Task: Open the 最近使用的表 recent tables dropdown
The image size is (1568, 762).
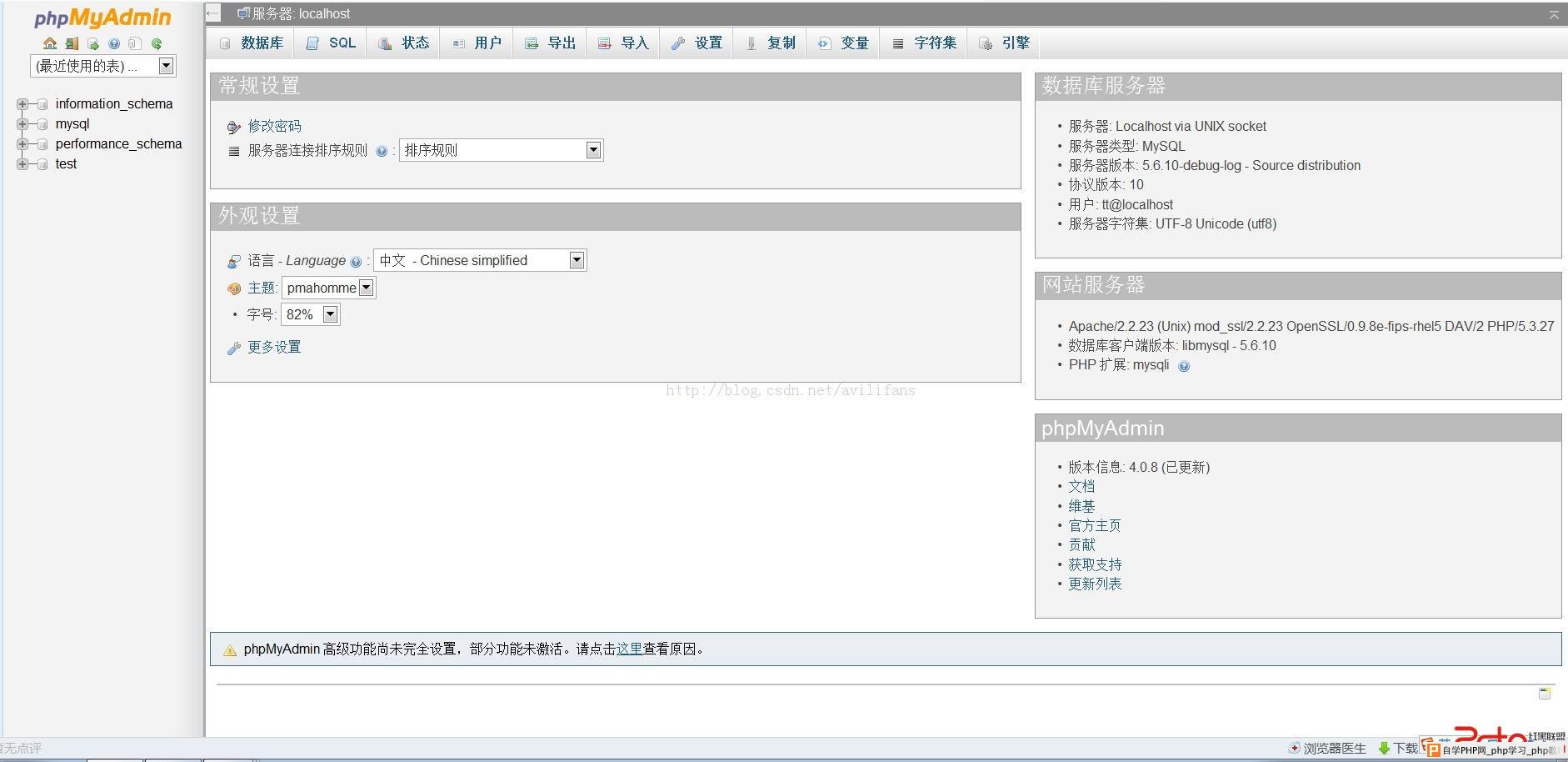Action: (x=103, y=66)
